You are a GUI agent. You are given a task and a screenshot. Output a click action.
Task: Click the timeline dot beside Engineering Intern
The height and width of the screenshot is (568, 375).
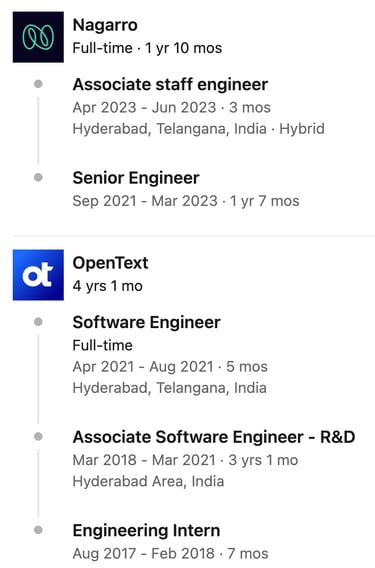(38, 530)
